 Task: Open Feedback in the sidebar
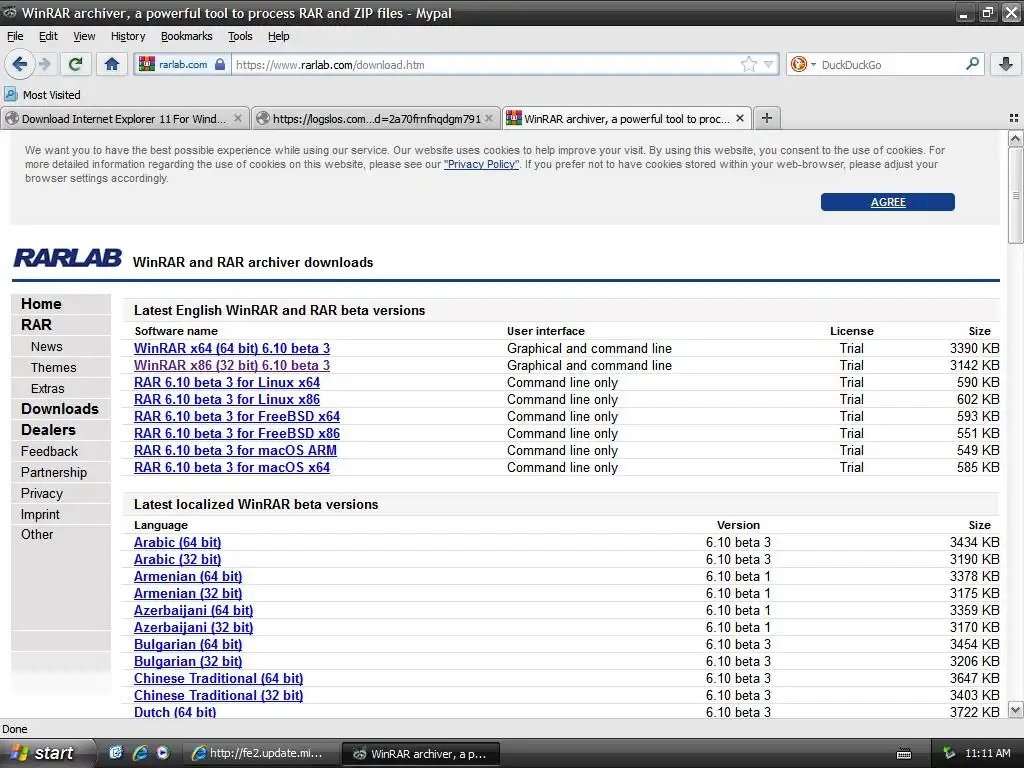pos(49,451)
